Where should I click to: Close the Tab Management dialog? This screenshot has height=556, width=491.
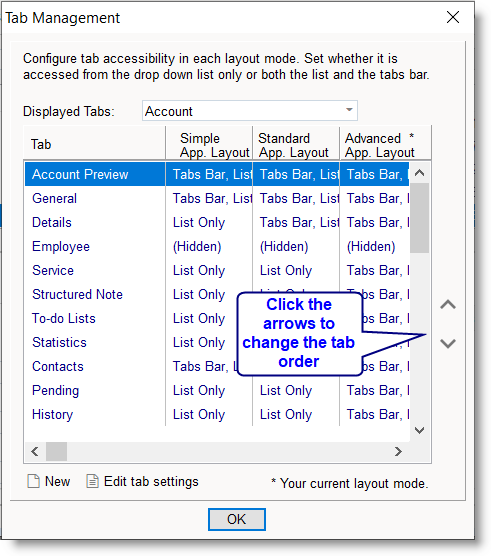[x=453, y=17]
